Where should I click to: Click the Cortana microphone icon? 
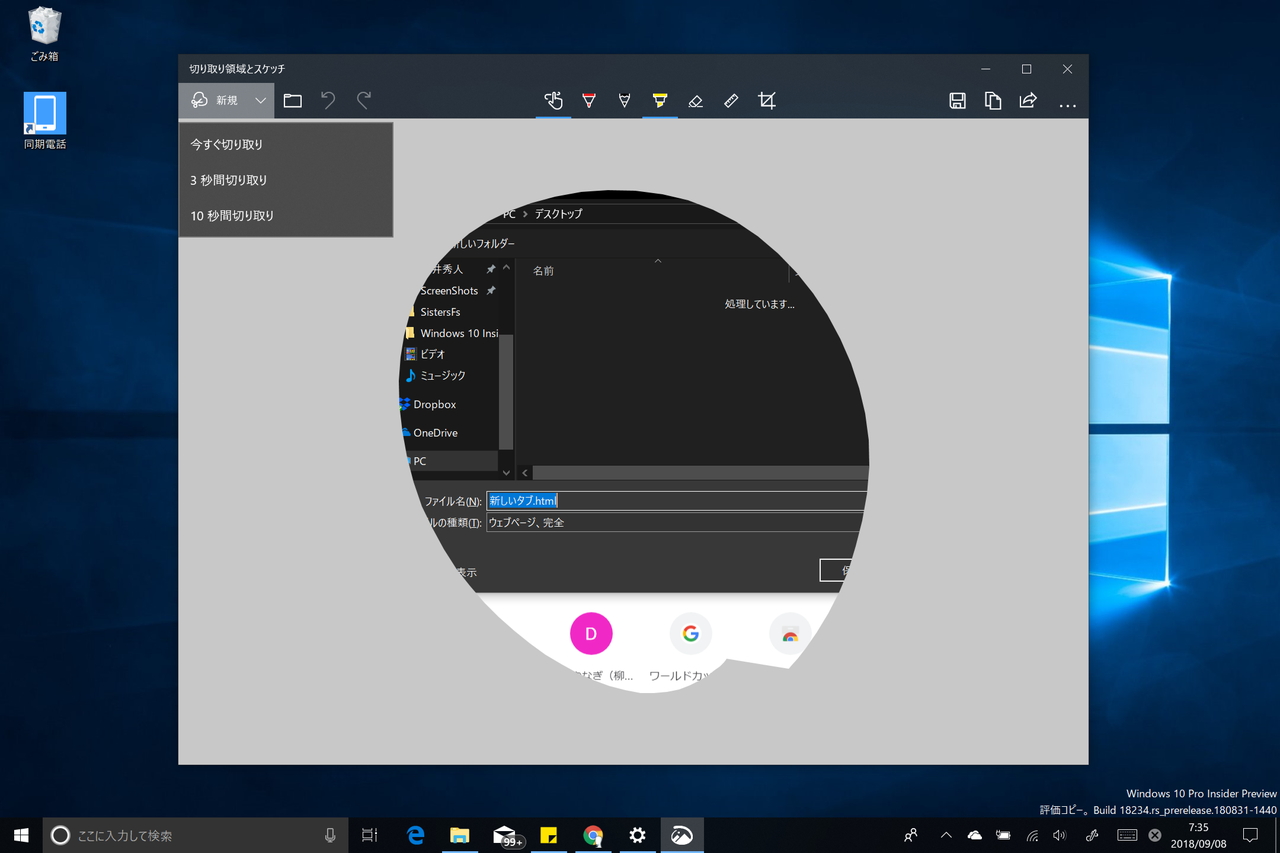click(330, 835)
